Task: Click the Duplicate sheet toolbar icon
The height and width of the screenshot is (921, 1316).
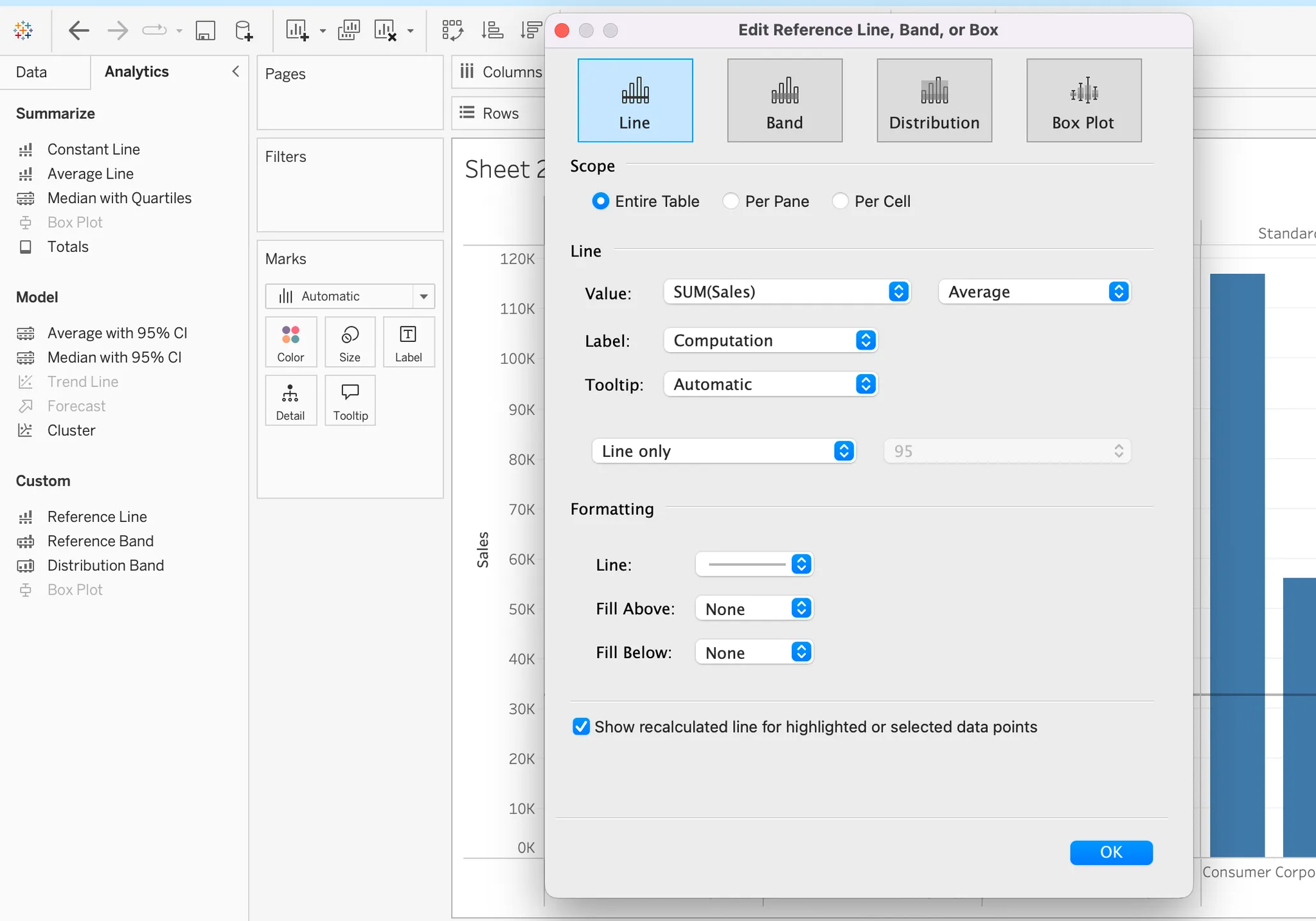Action: pyautogui.click(x=348, y=30)
